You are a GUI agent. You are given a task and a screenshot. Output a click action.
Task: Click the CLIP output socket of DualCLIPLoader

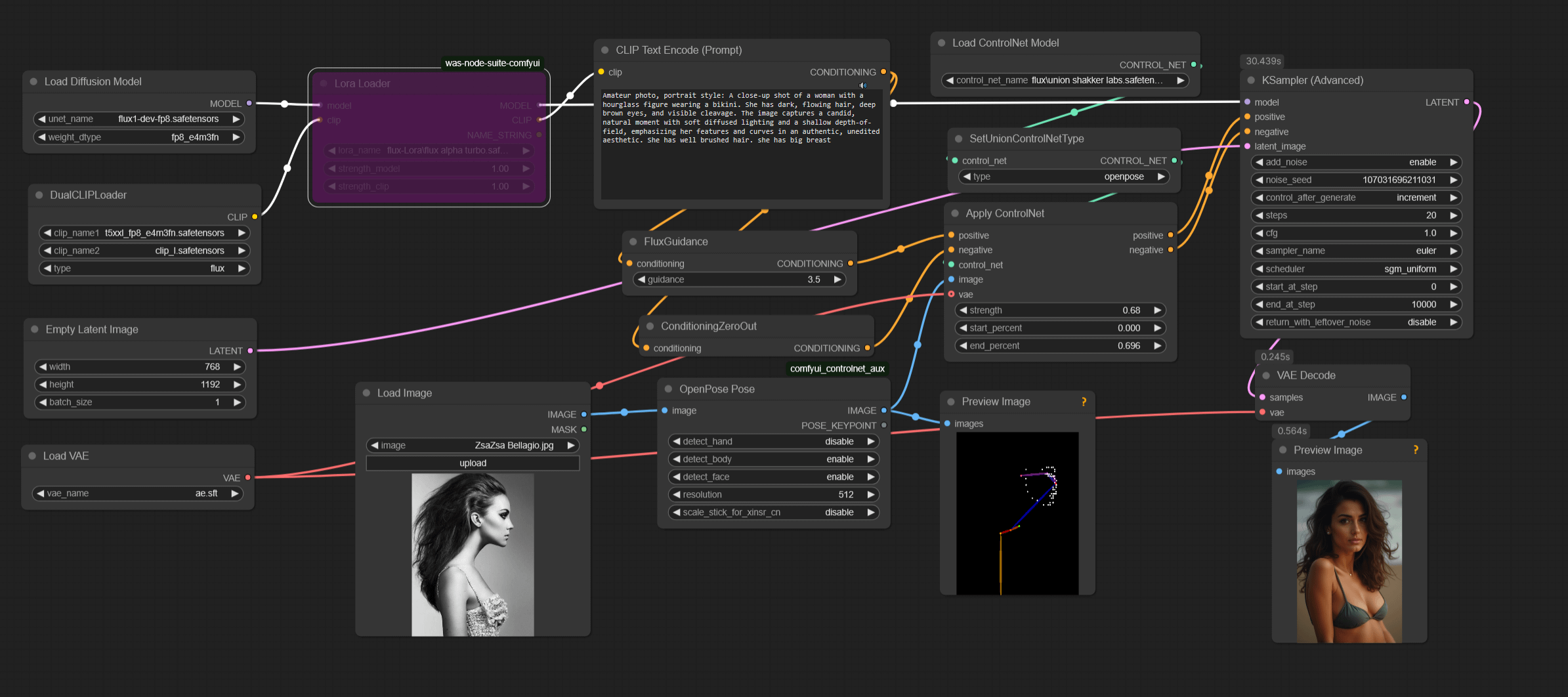tap(255, 217)
